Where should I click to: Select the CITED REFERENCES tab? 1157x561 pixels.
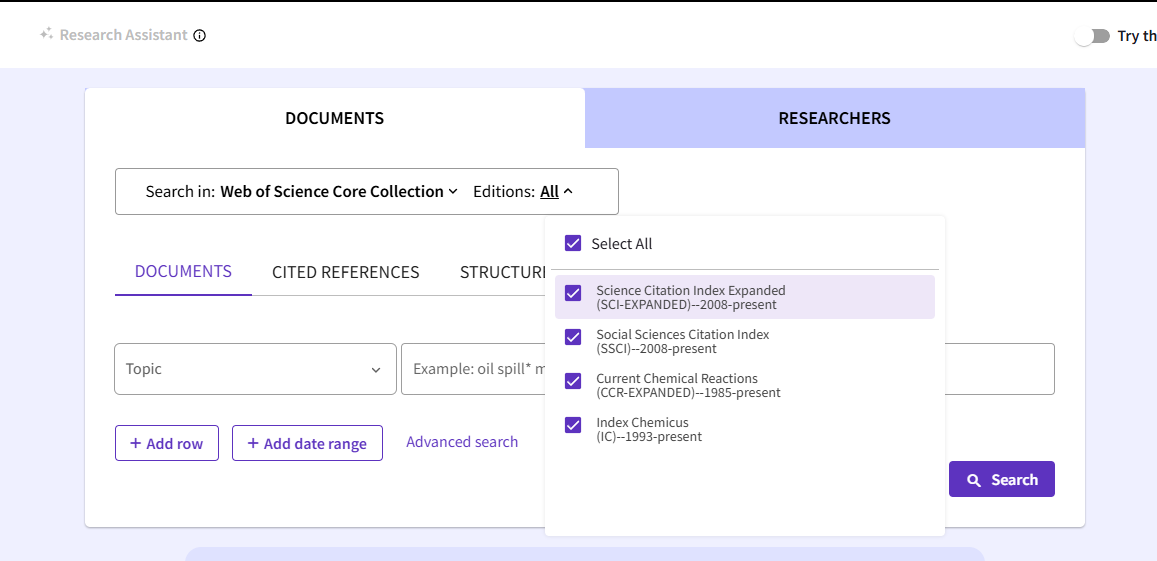tap(345, 272)
